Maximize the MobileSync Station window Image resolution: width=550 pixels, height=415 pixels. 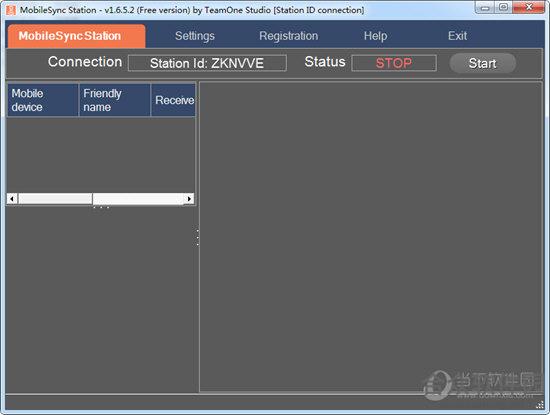click(x=503, y=8)
